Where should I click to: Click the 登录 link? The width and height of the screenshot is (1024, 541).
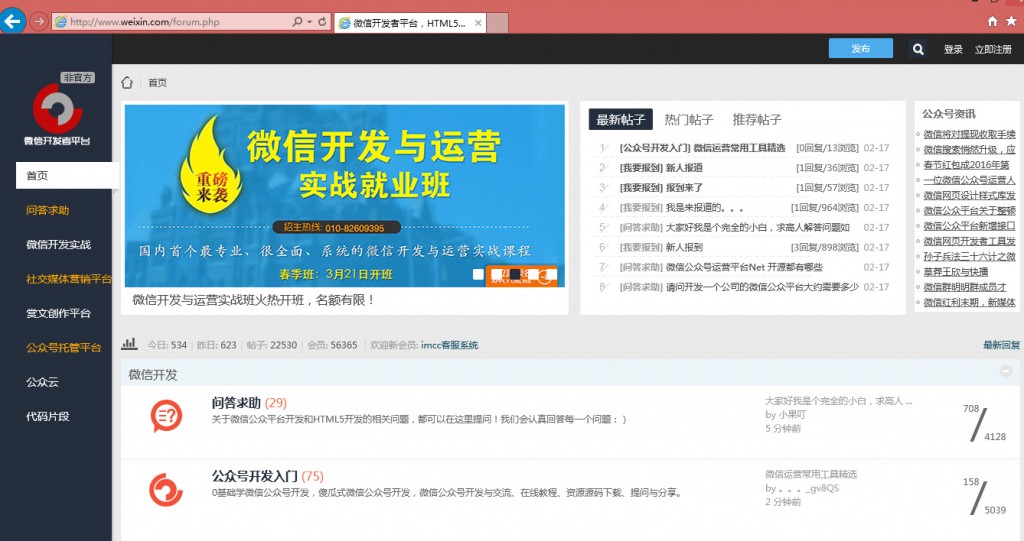953,50
